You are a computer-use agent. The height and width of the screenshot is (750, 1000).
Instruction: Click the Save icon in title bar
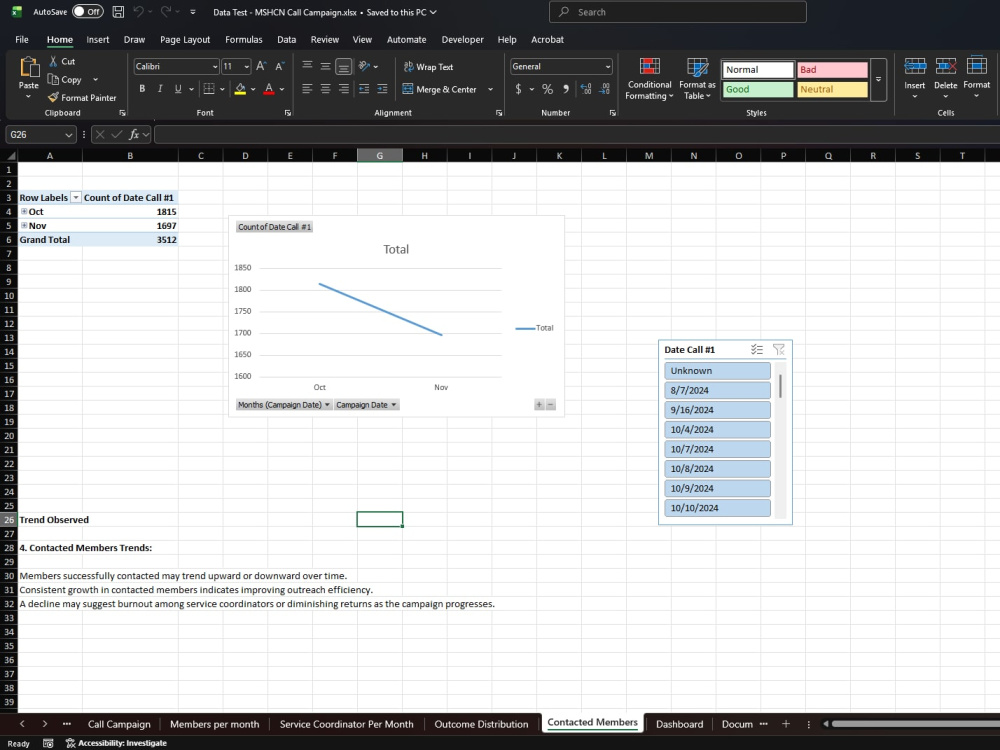(118, 11)
